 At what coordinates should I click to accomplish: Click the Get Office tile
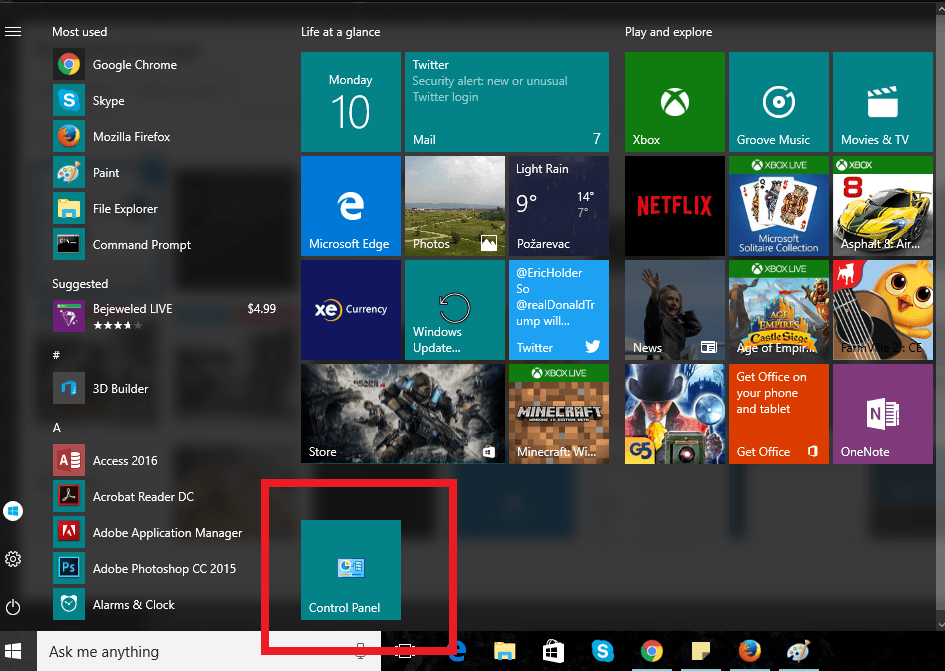pos(779,414)
